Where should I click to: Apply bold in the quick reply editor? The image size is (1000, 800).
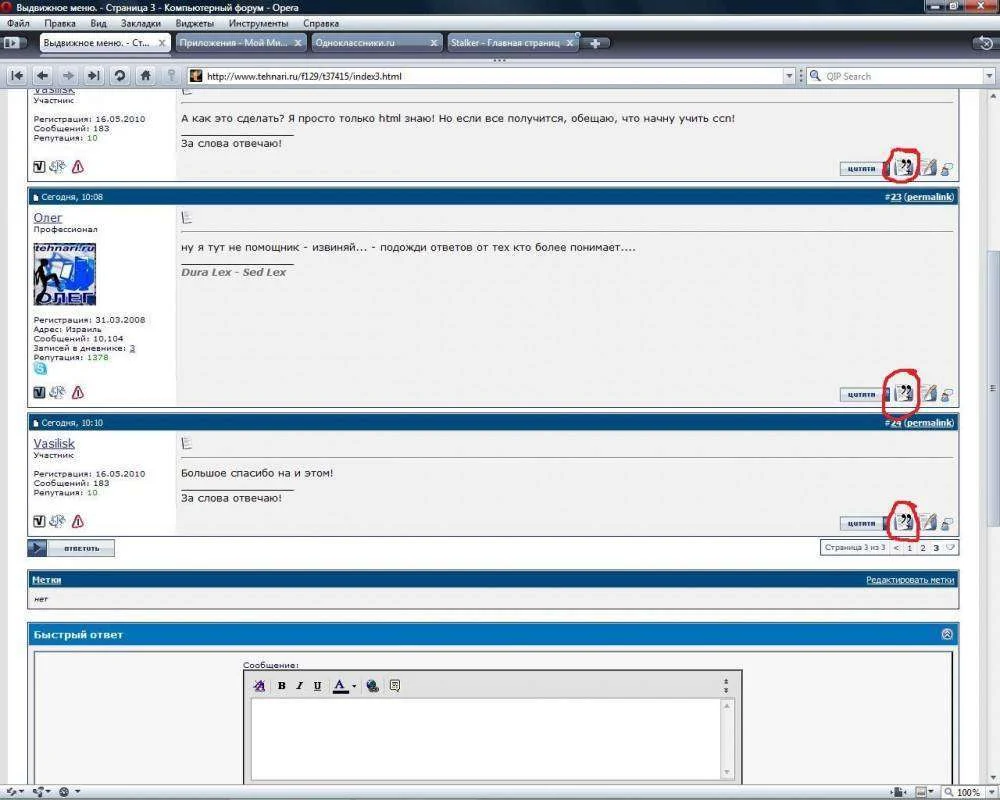[x=282, y=686]
